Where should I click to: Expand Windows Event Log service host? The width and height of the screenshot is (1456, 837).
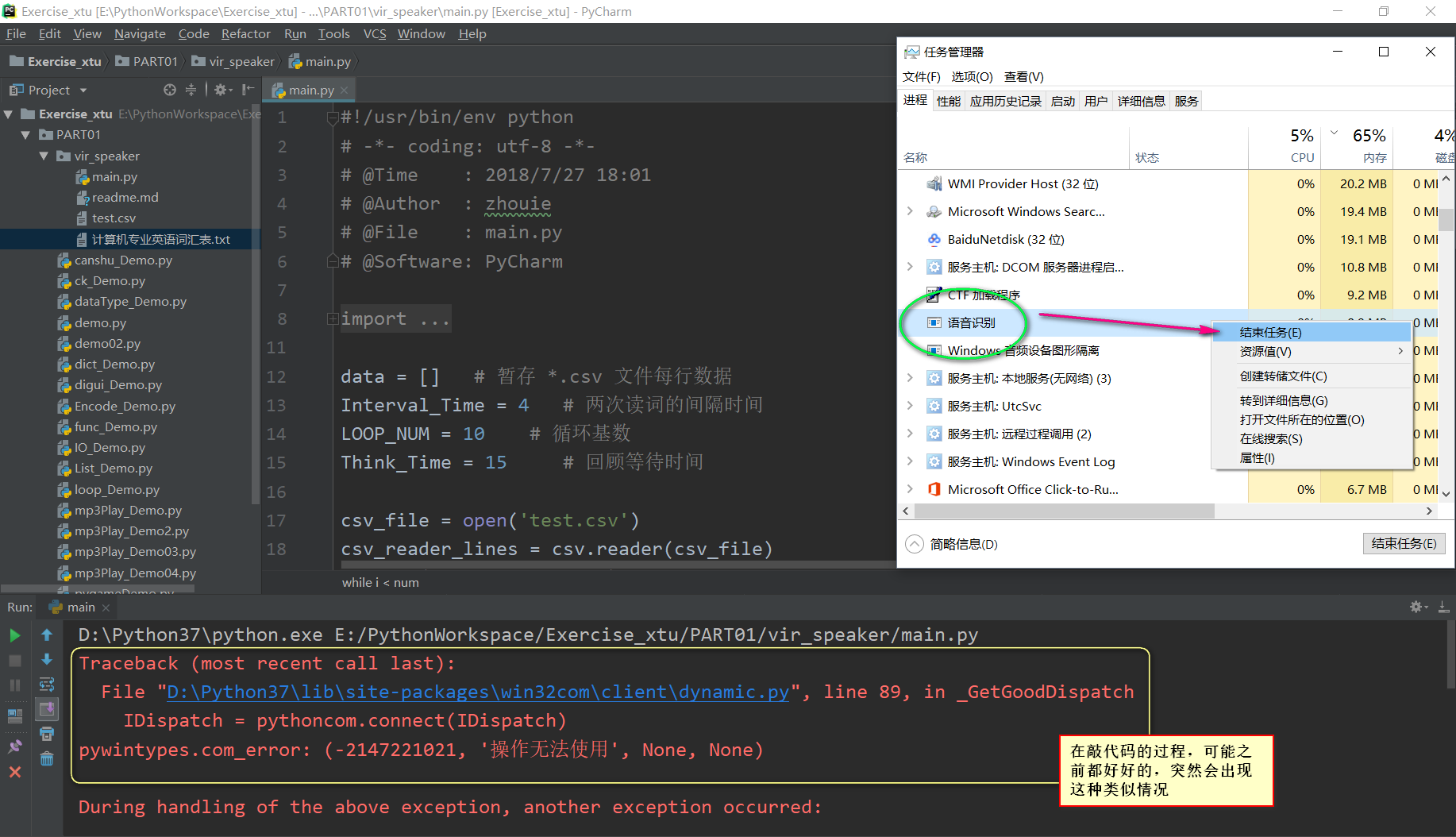pyautogui.click(x=910, y=461)
